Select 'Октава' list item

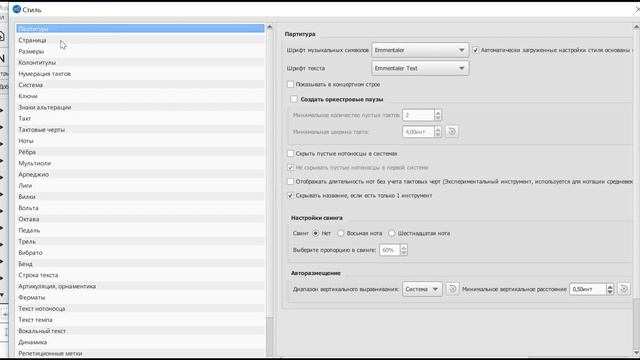pyautogui.click(x=140, y=219)
